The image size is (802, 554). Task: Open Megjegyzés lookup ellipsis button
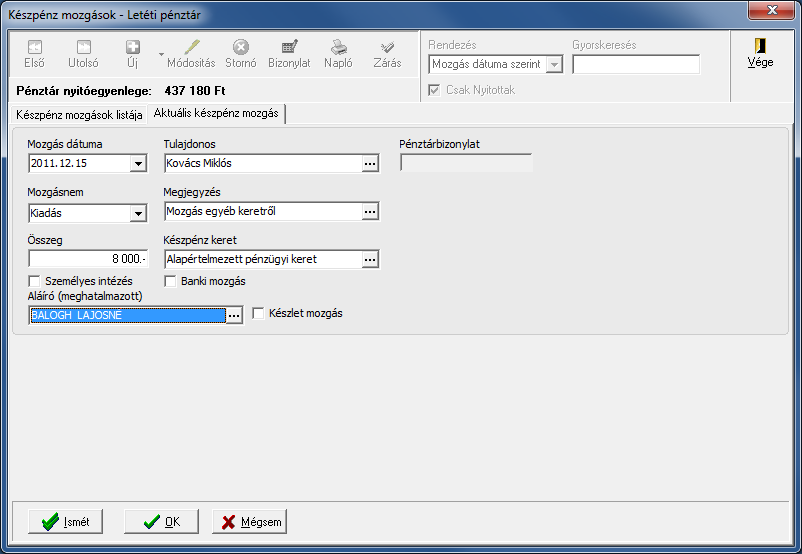coord(370,211)
